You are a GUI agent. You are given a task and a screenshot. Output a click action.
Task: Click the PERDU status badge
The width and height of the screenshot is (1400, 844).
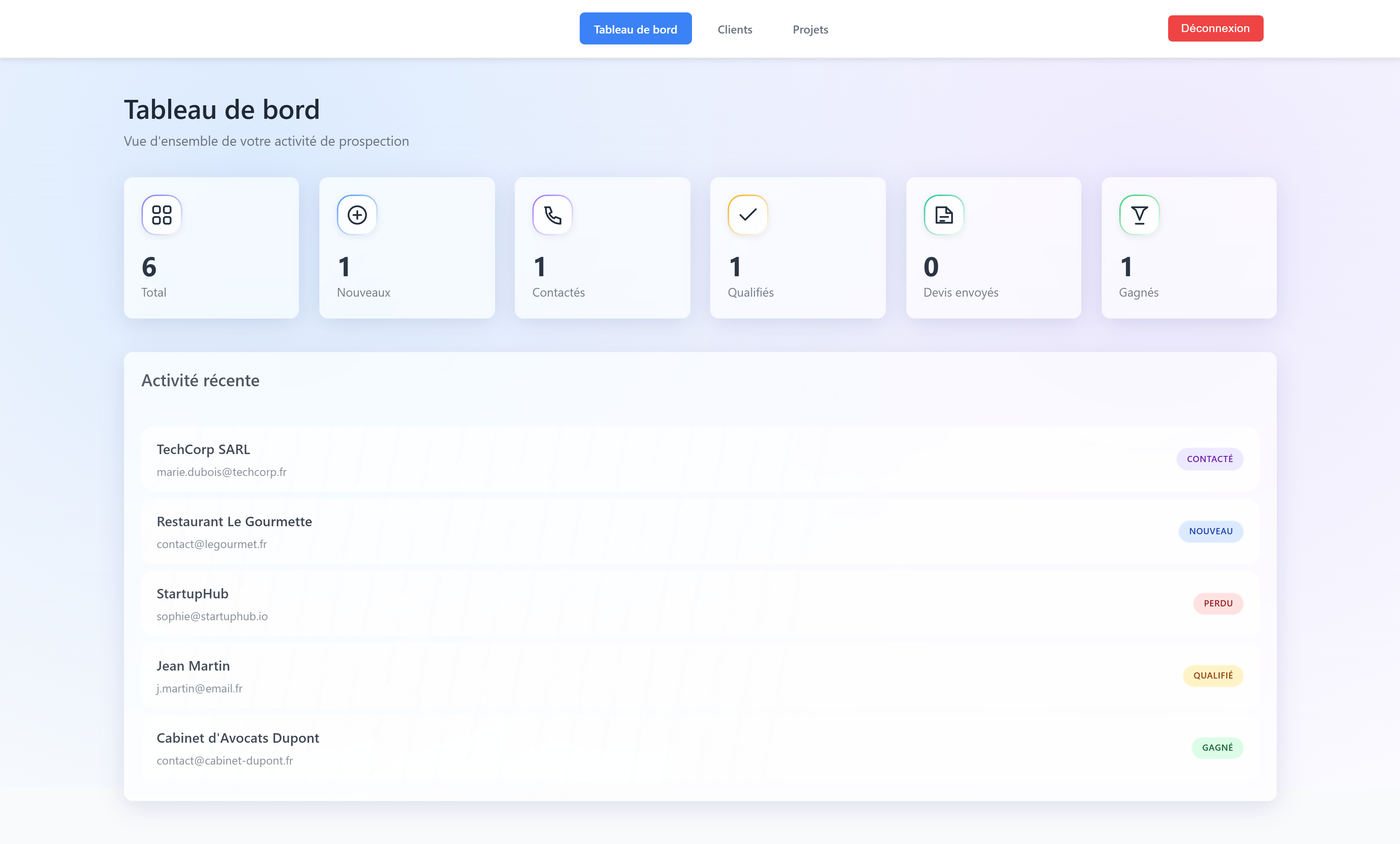(x=1218, y=603)
